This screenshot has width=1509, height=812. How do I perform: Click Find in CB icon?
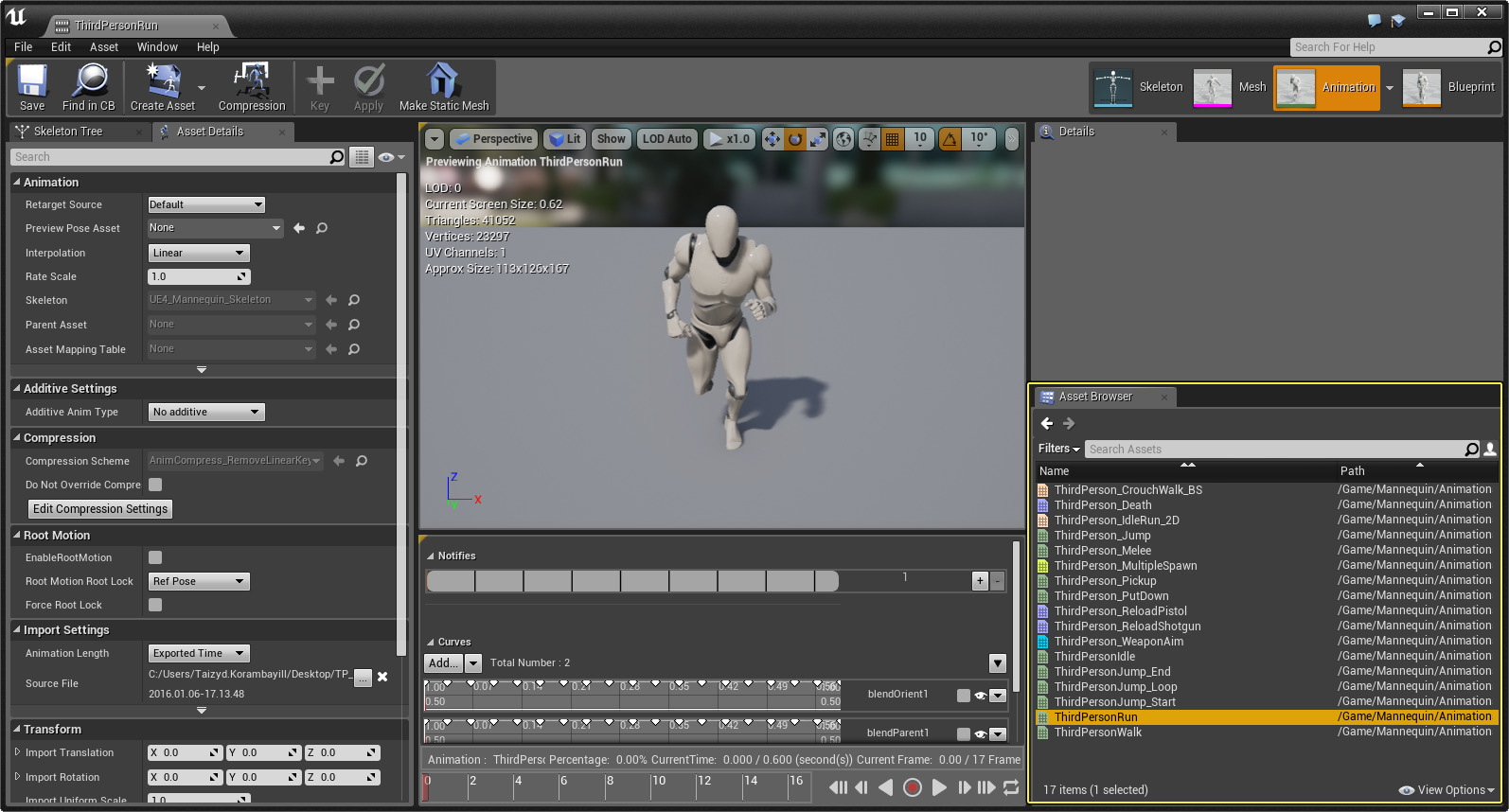click(89, 87)
